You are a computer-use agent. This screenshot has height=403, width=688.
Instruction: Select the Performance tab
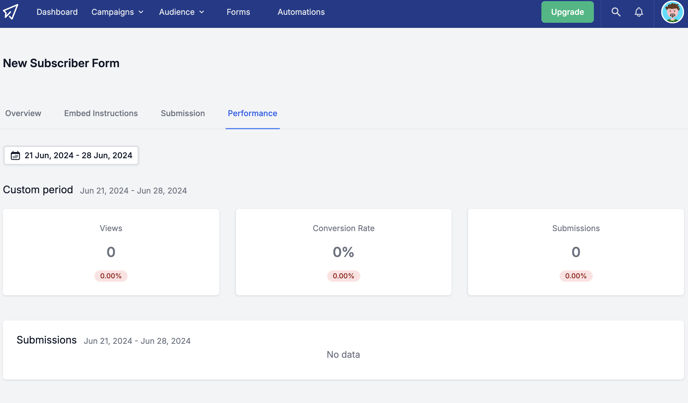click(x=252, y=113)
